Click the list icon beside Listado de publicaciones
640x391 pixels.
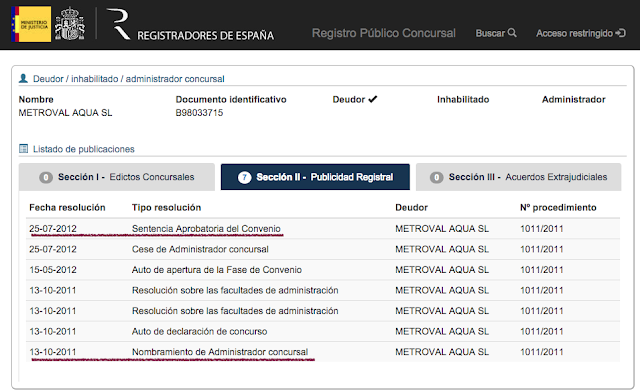(24, 149)
